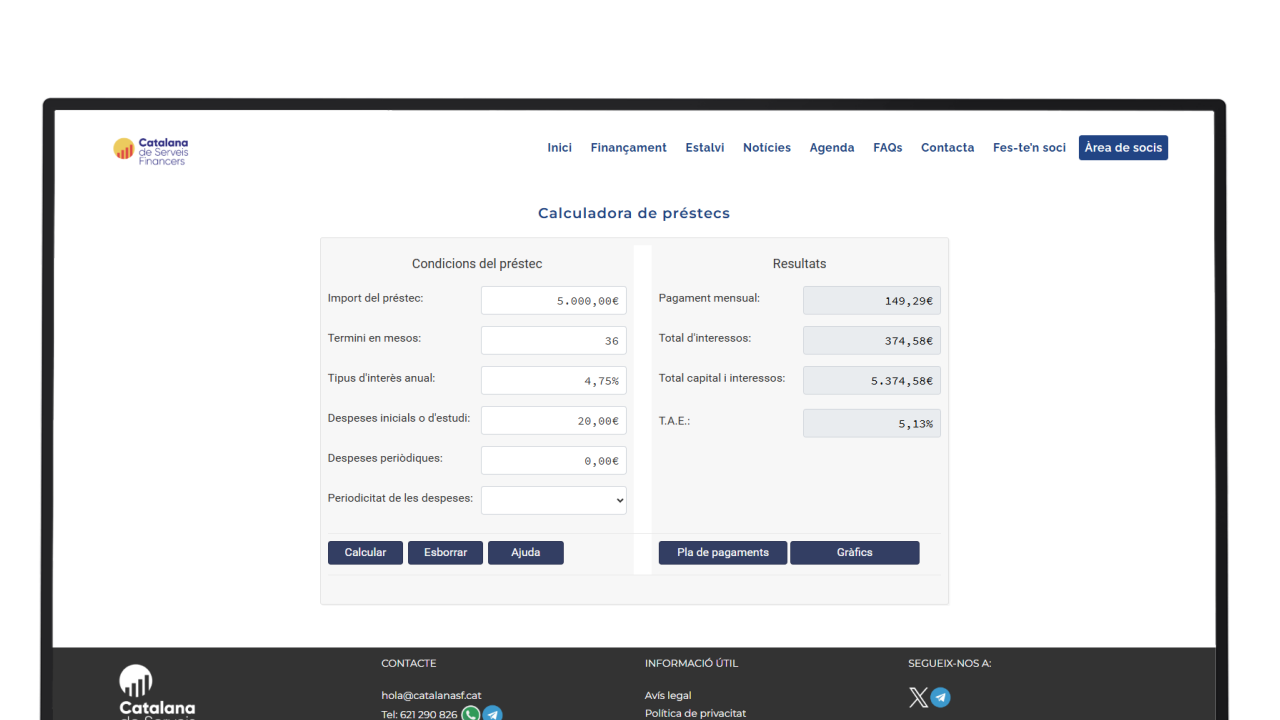The image size is (1280, 720).
Task: Open the X (Twitter) profile icon
Action: [918, 698]
